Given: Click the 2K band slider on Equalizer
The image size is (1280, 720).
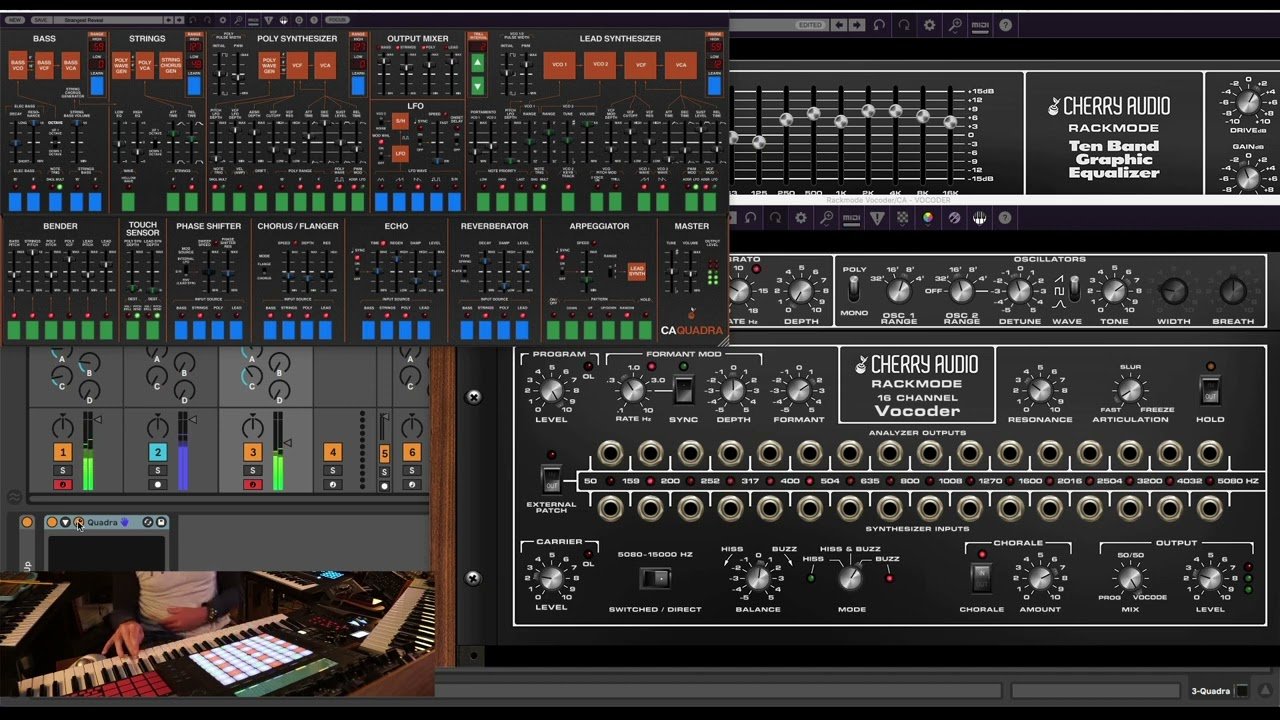Looking at the screenshot, I should tap(868, 111).
